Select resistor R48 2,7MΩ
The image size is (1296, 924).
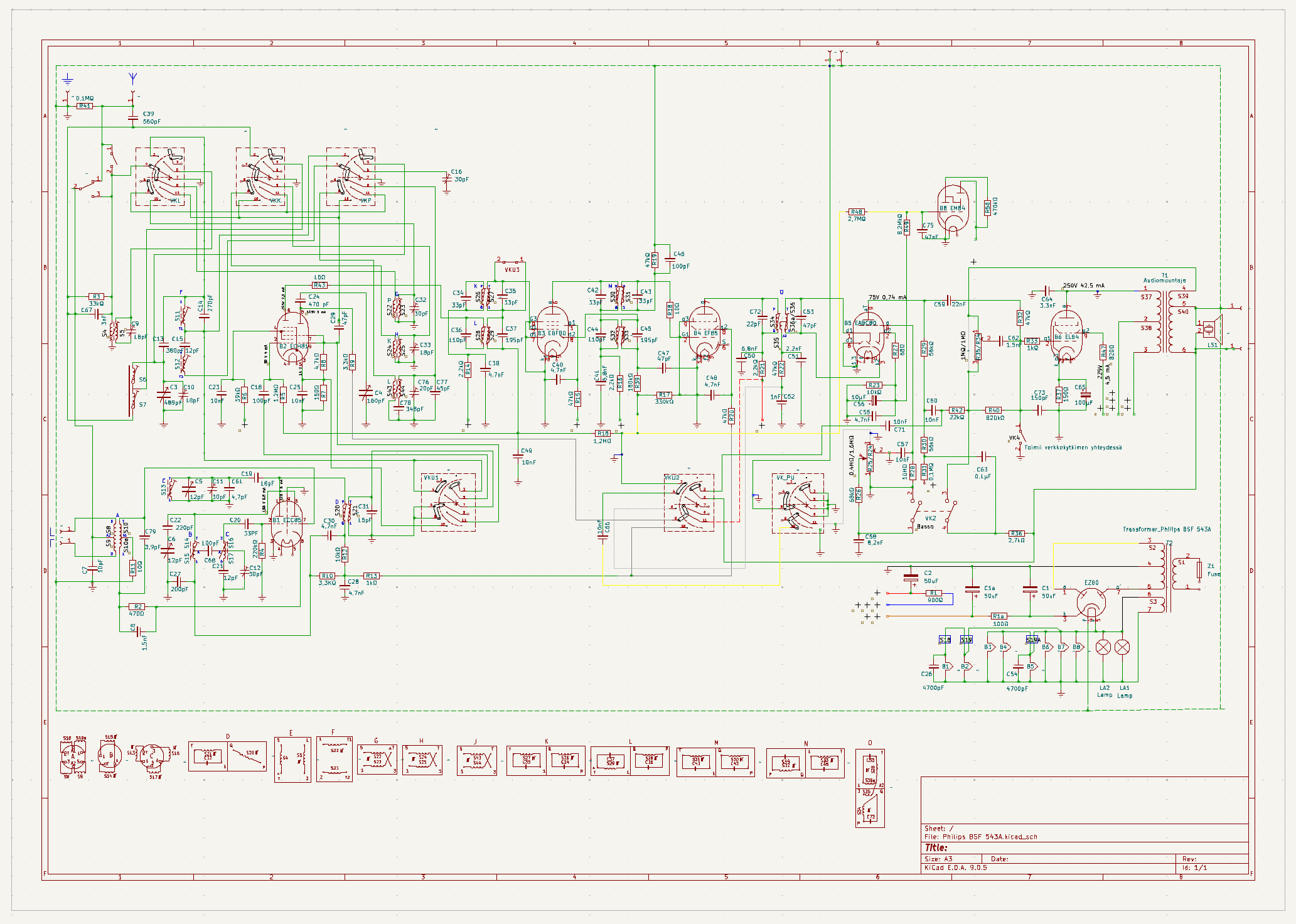point(856,212)
